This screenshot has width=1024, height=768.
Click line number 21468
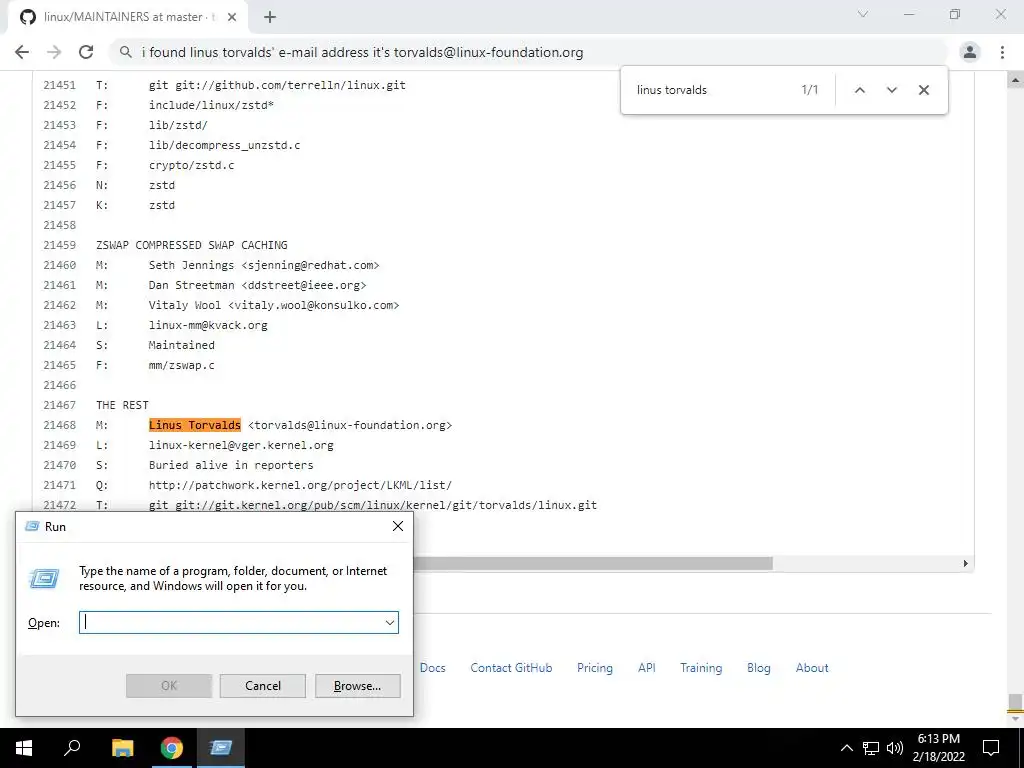59,425
